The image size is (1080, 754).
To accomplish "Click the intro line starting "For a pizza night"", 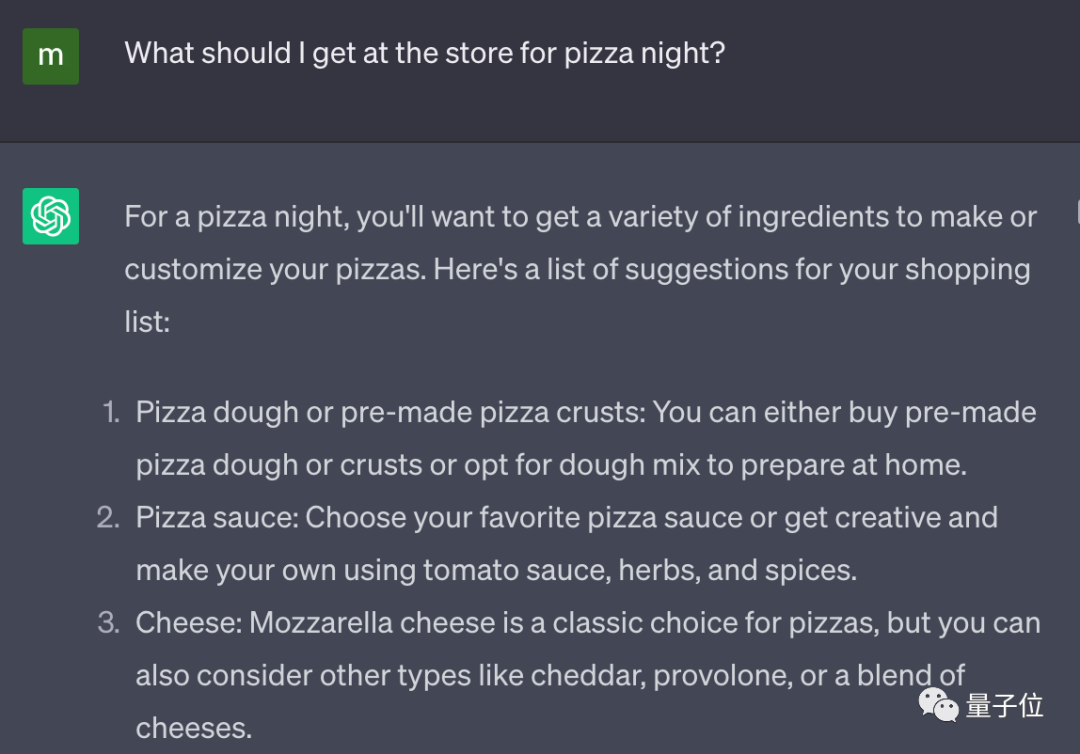I will click(580, 217).
